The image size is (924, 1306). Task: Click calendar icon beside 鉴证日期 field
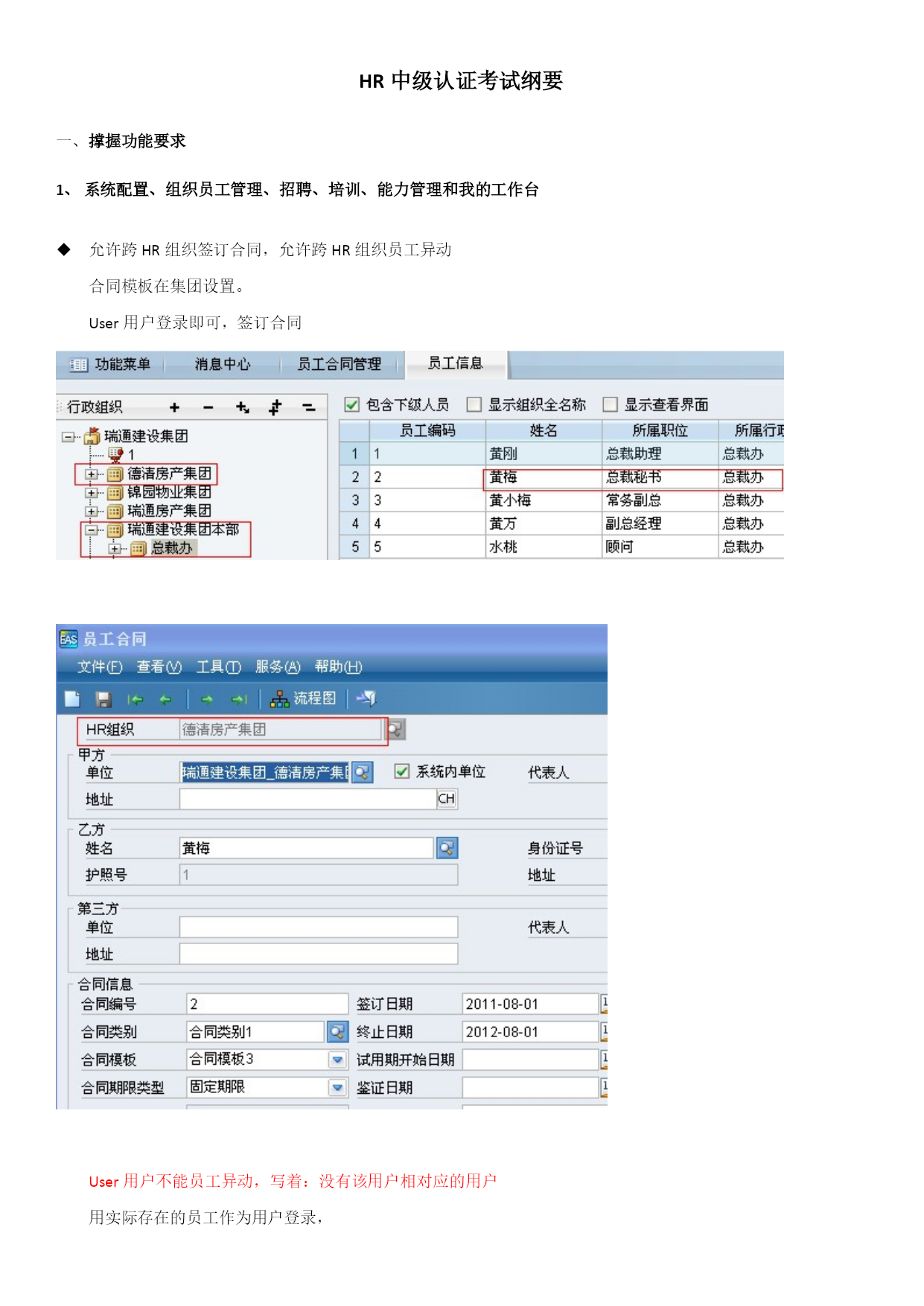tap(604, 1088)
